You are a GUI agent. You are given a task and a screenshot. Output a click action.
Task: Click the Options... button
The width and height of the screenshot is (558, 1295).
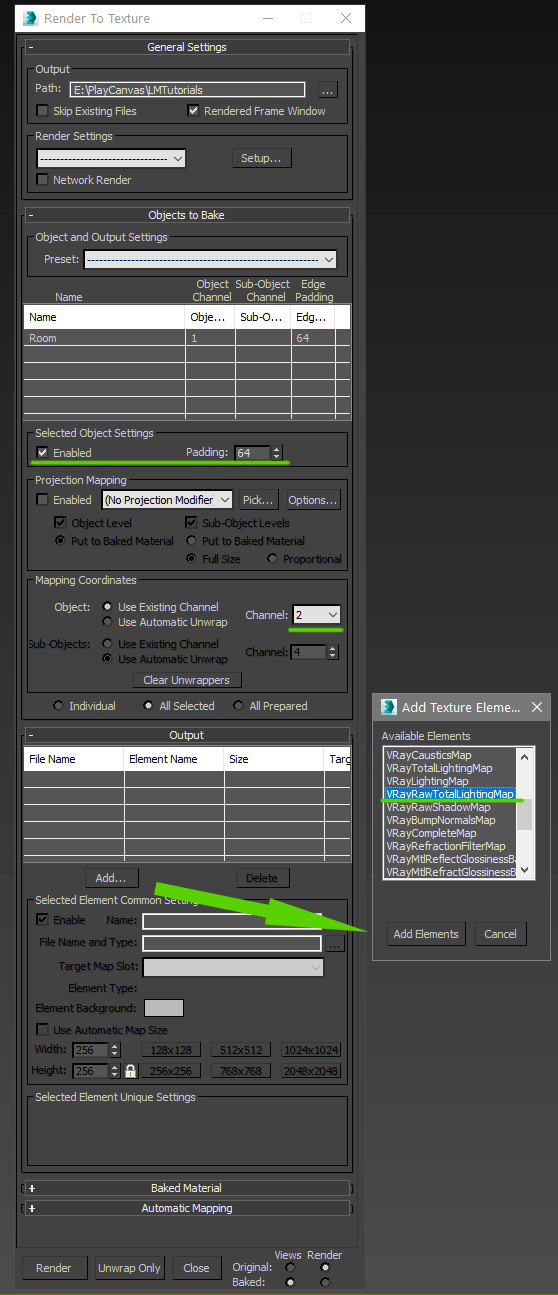(x=313, y=499)
